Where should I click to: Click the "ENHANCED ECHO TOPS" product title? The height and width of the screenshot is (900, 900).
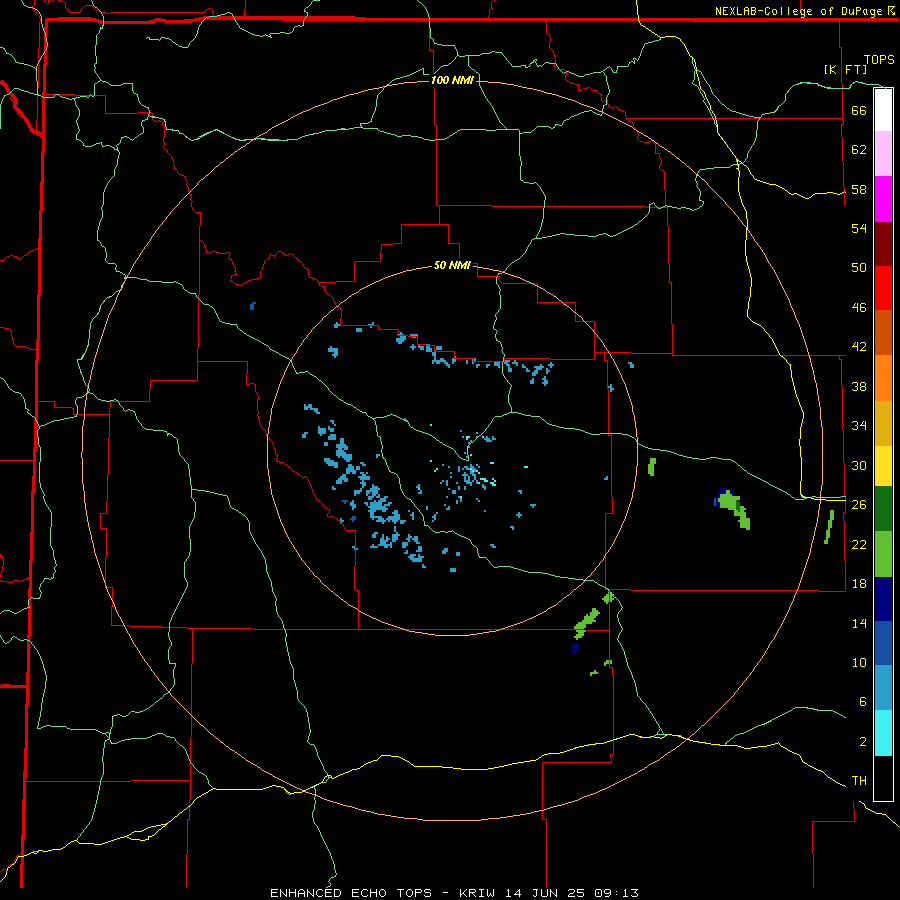(351, 893)
